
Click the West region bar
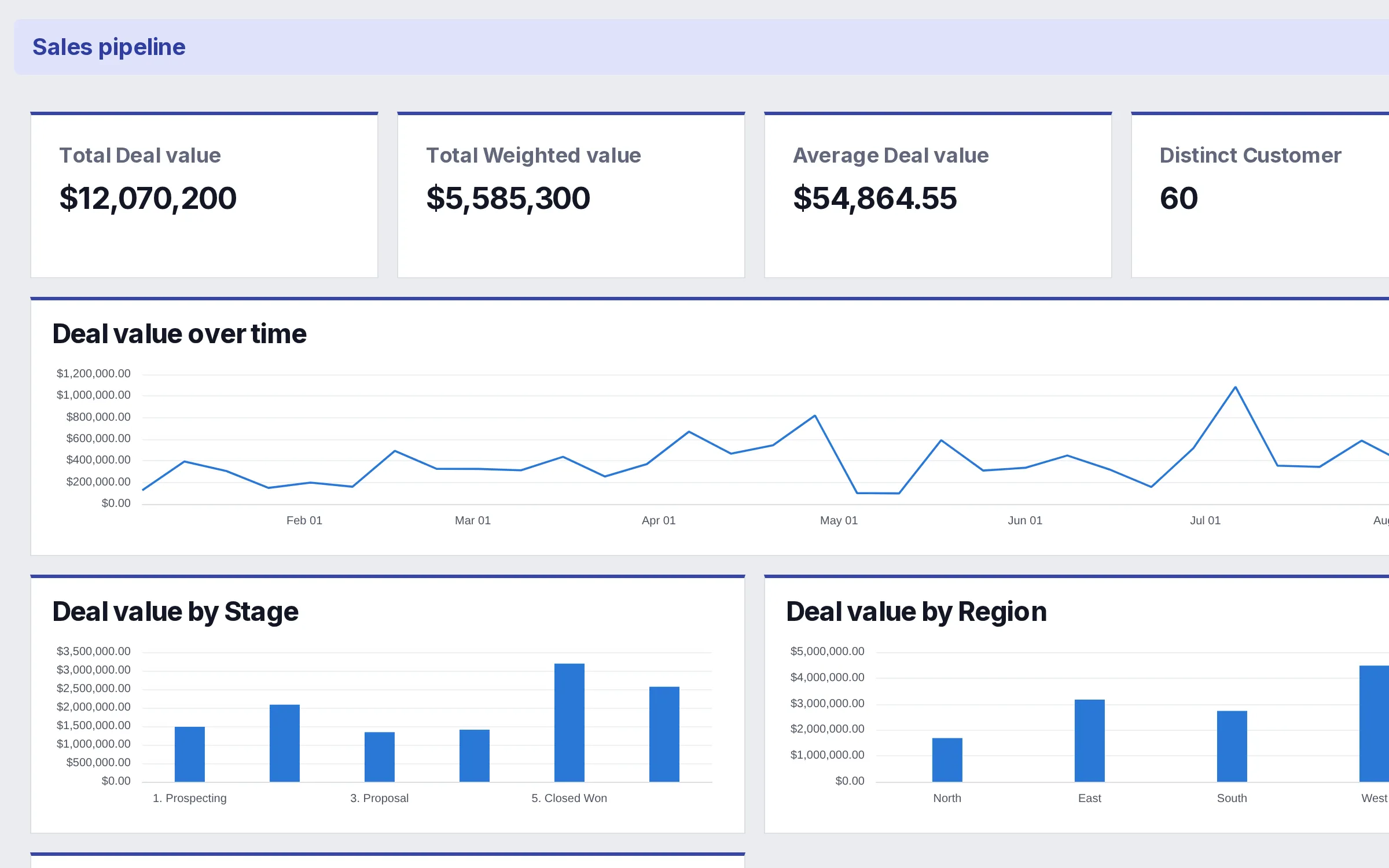[x=1375, y=724]
